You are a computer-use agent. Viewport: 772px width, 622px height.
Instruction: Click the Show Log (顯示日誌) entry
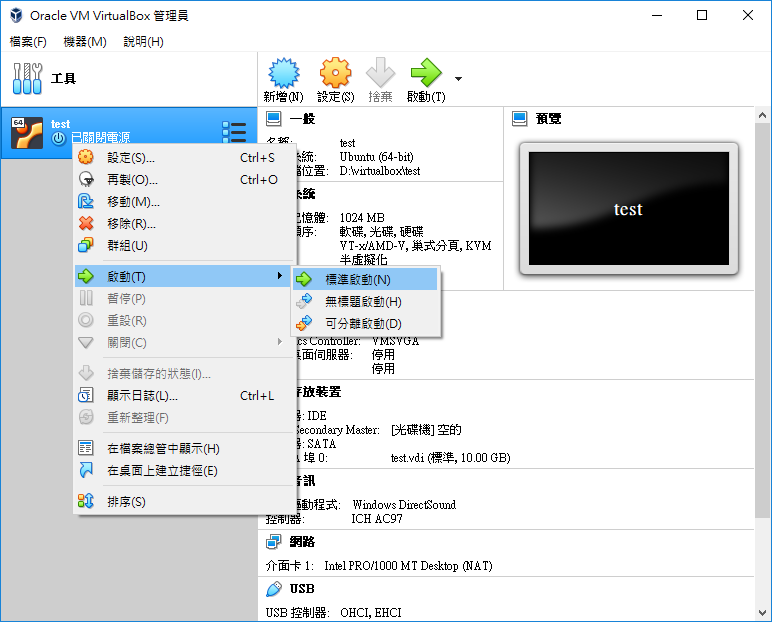coord(186,395)
